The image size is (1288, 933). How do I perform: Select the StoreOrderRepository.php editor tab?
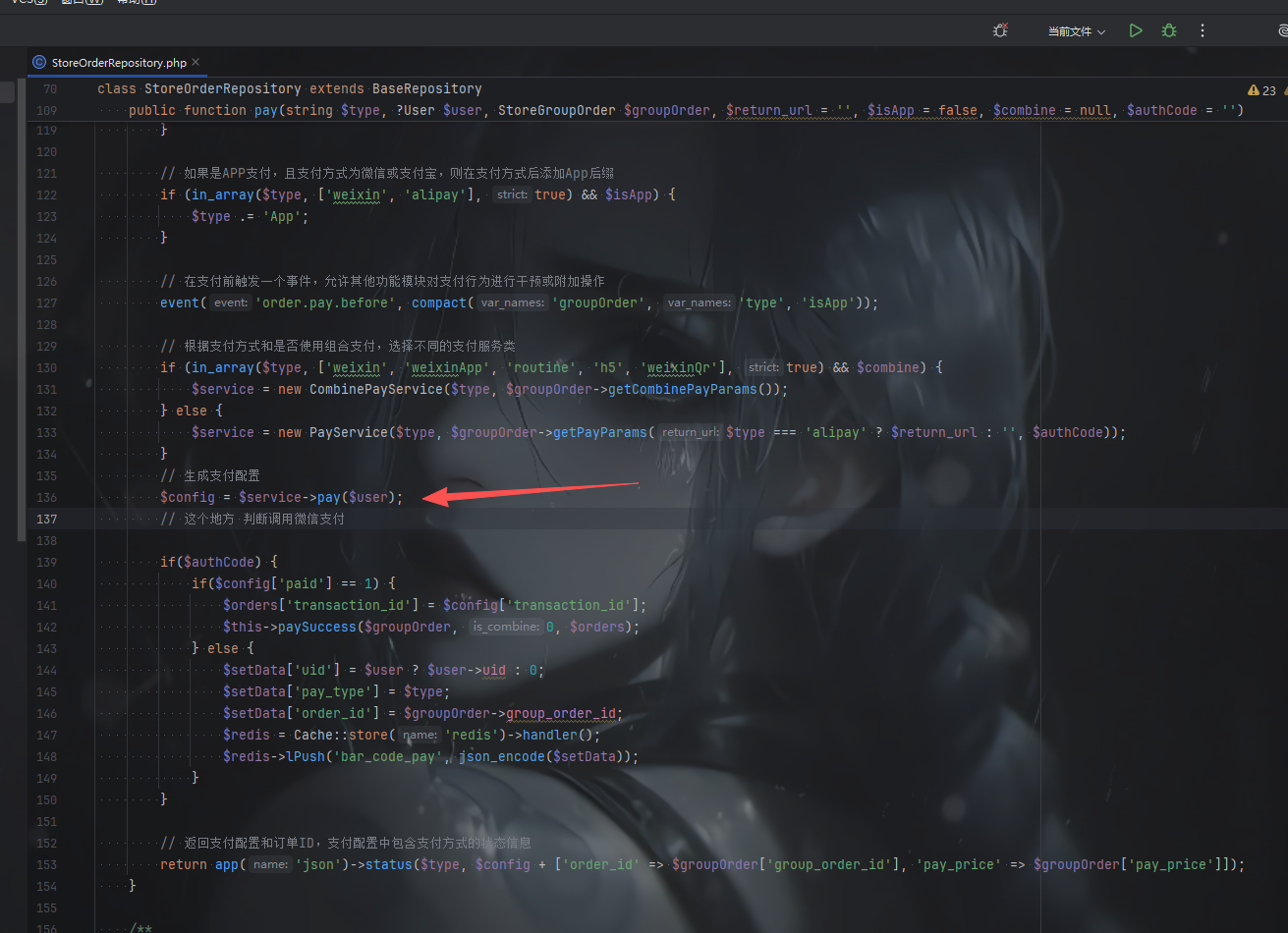click(x=118, y=63)
